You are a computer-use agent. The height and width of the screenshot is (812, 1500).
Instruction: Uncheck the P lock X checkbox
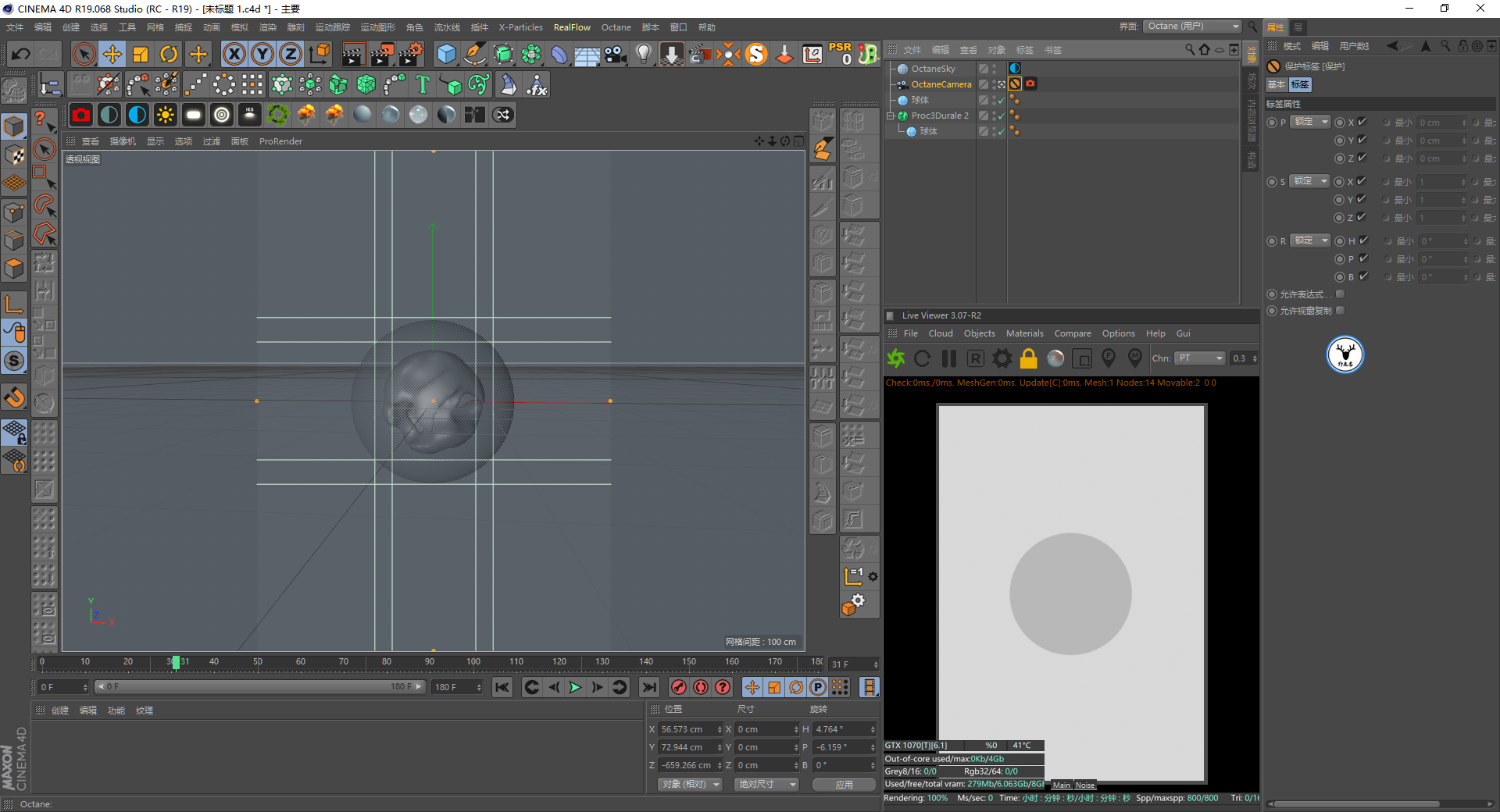(x=1362, y=122)
